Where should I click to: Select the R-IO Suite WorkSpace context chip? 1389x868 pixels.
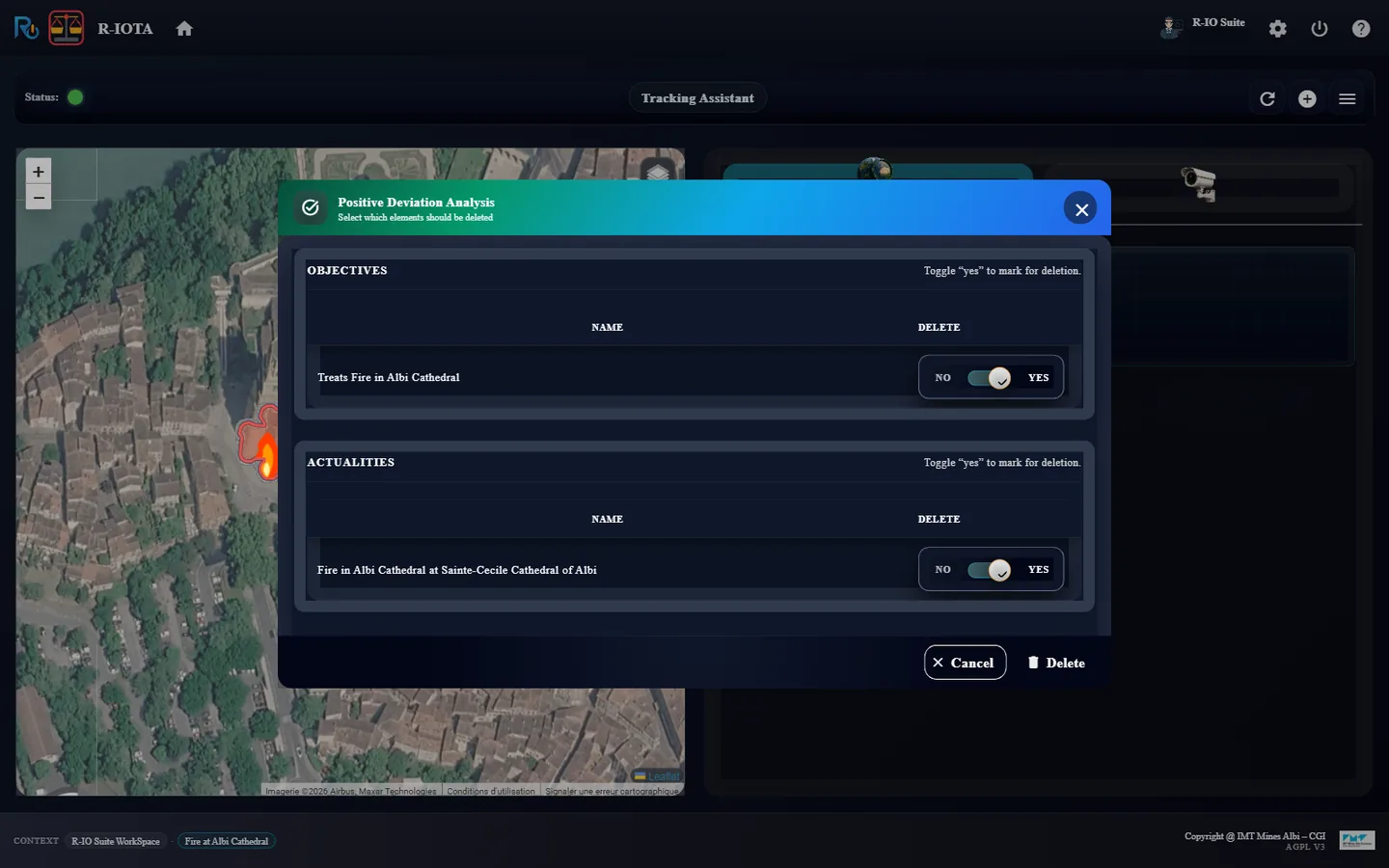pyautogui.click(x=116, y=841)
